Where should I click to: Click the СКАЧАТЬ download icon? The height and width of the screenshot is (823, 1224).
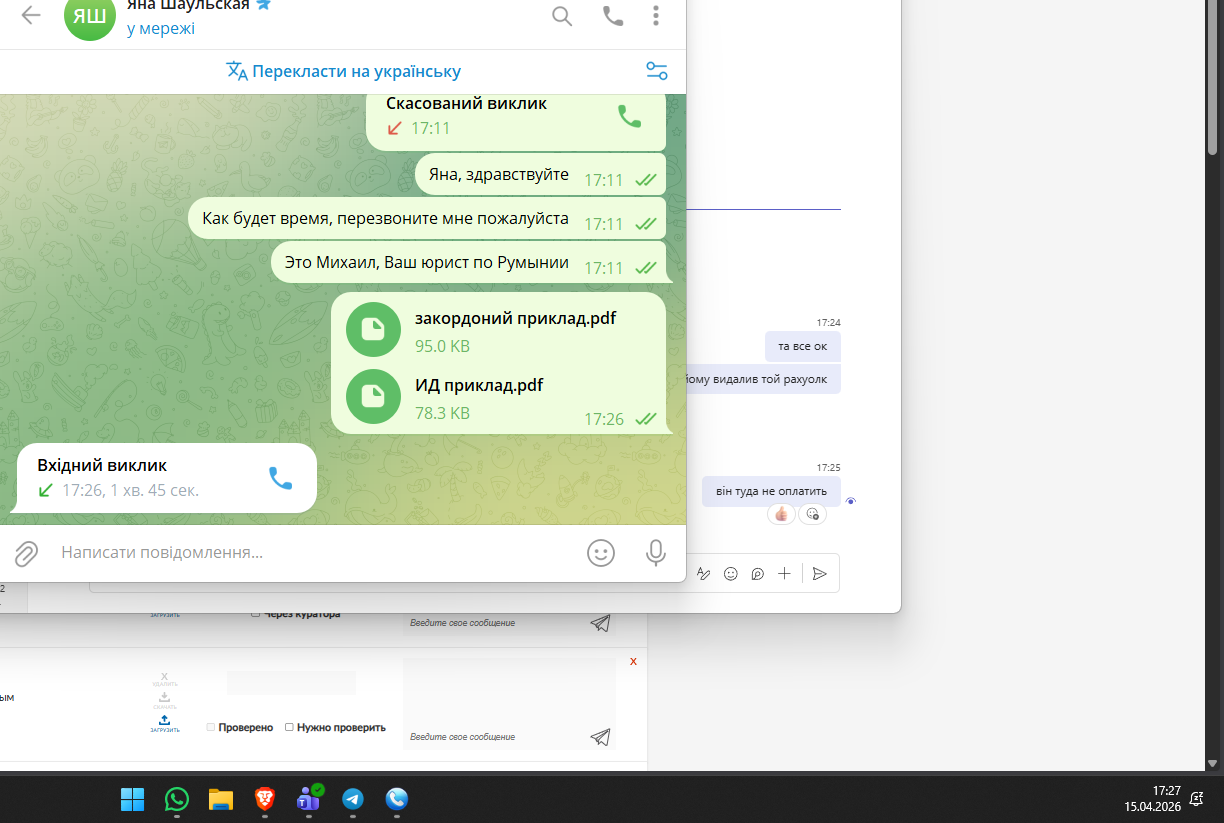coord(165,700)
